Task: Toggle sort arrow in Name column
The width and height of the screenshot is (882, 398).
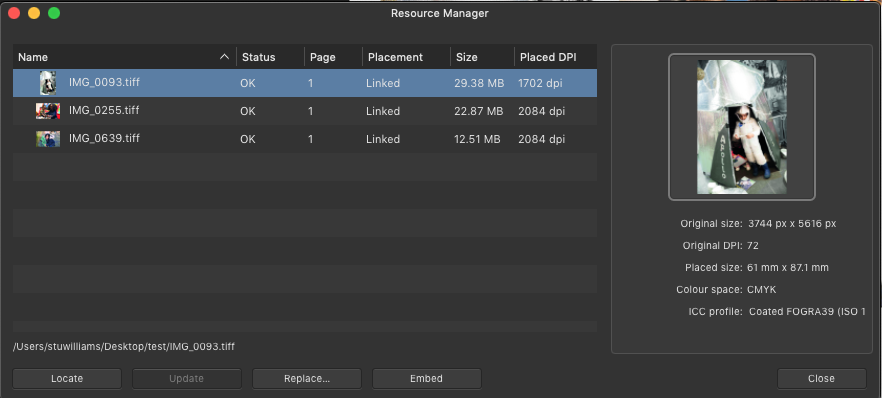Action: point(224,57)
